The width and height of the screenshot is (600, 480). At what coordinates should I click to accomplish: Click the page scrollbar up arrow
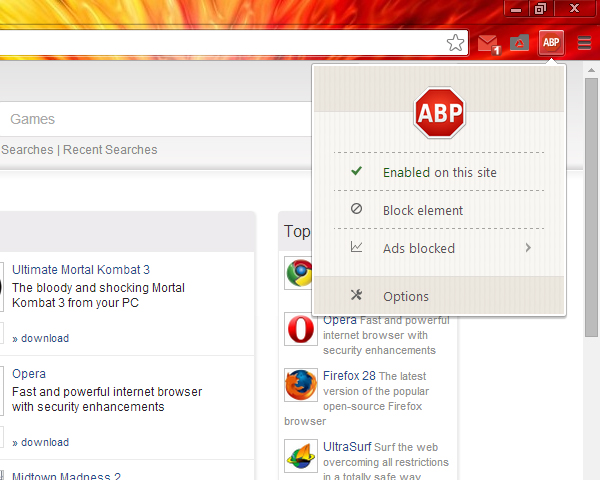591,70
